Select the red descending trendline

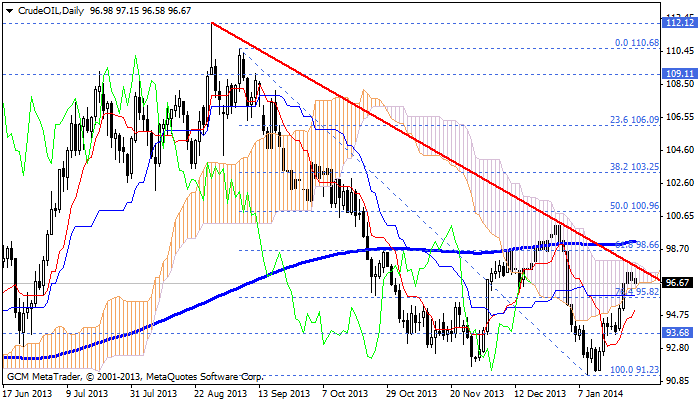tap(400, 129)
